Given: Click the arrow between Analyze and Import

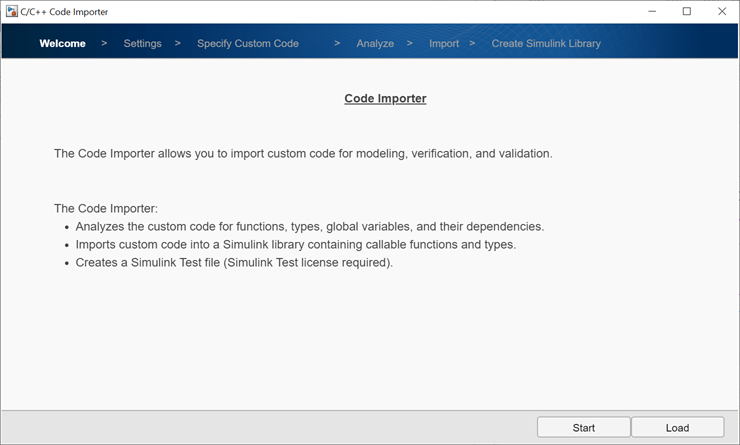Looking at the screenshot, I should point(410,44).
